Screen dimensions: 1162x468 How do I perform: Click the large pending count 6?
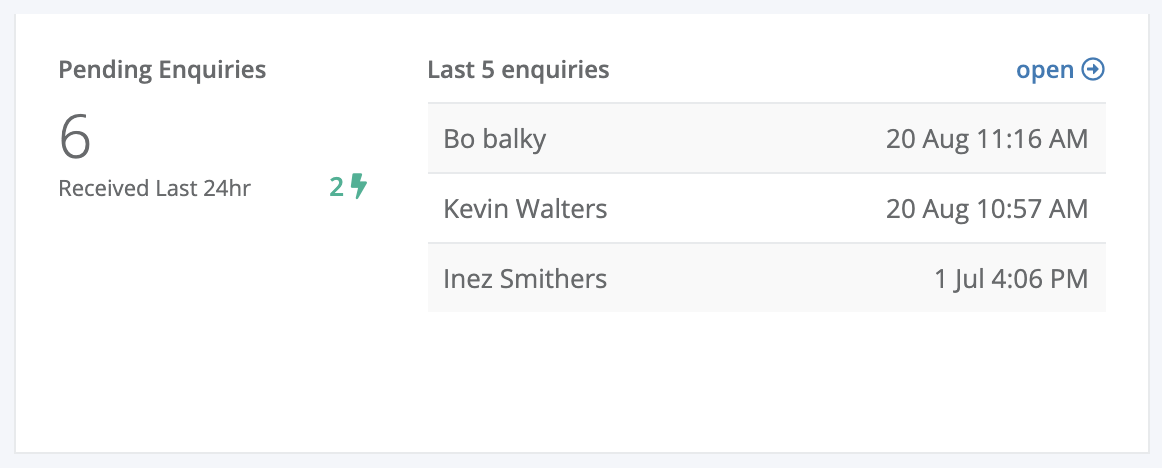(75, 138)
